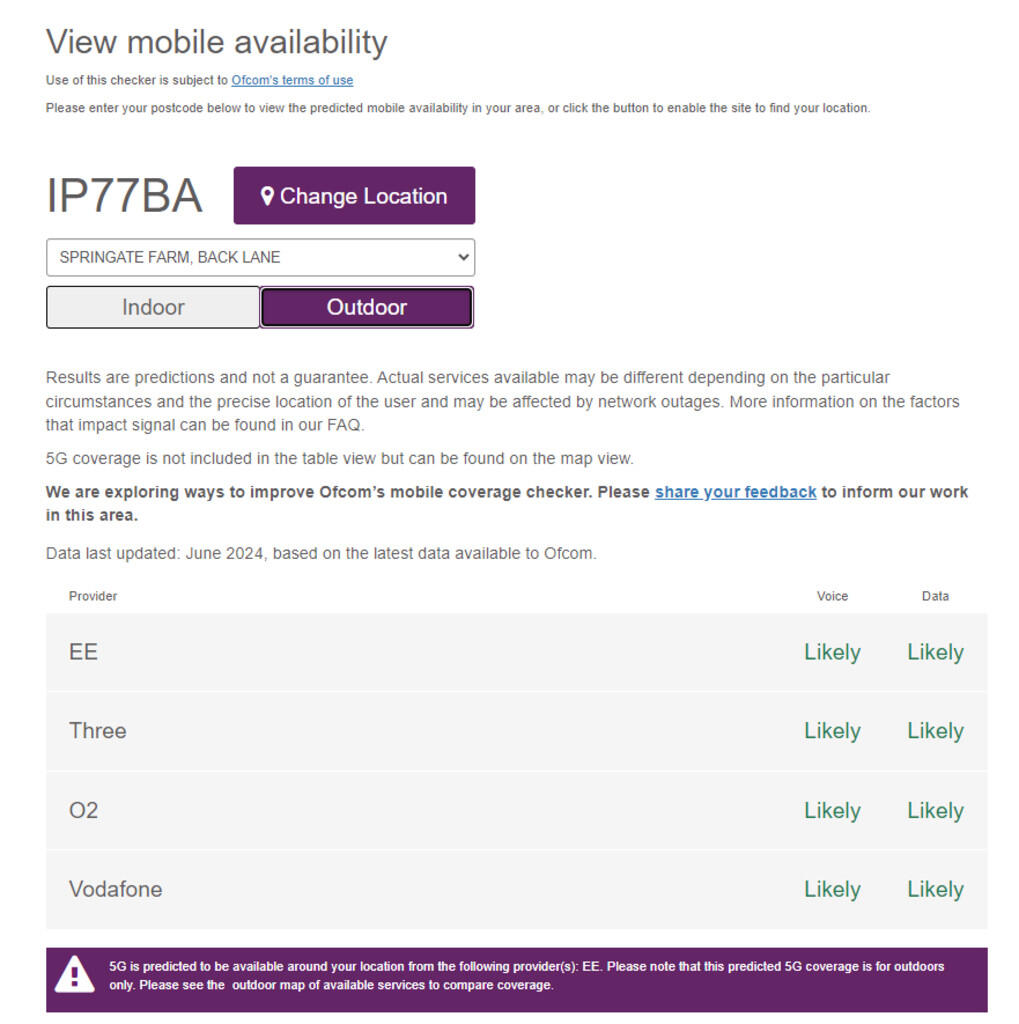
Task: Click Vodafone's Data Likely status
Action: point(935,889)
